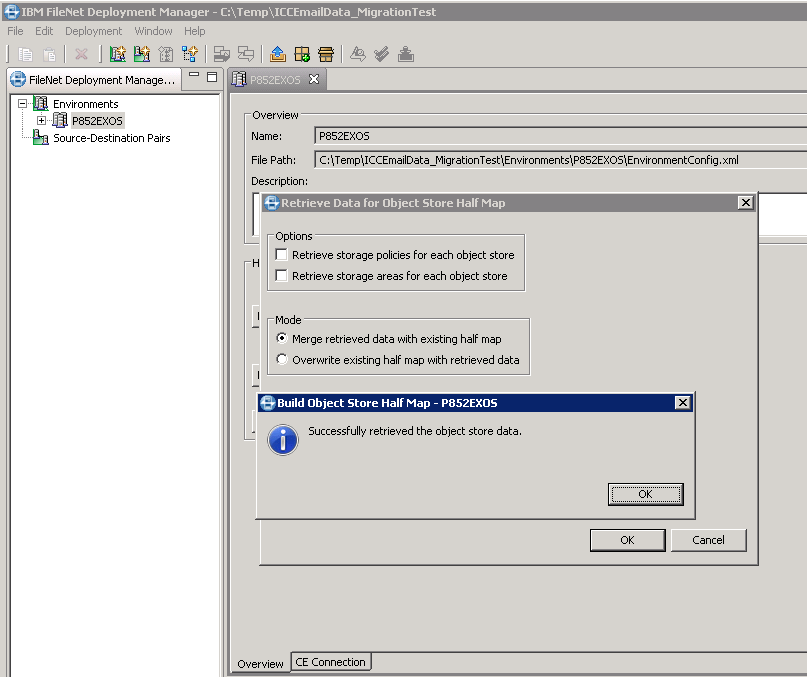
Task: Click the Delete toolbar icon
Action: point(80,54)
